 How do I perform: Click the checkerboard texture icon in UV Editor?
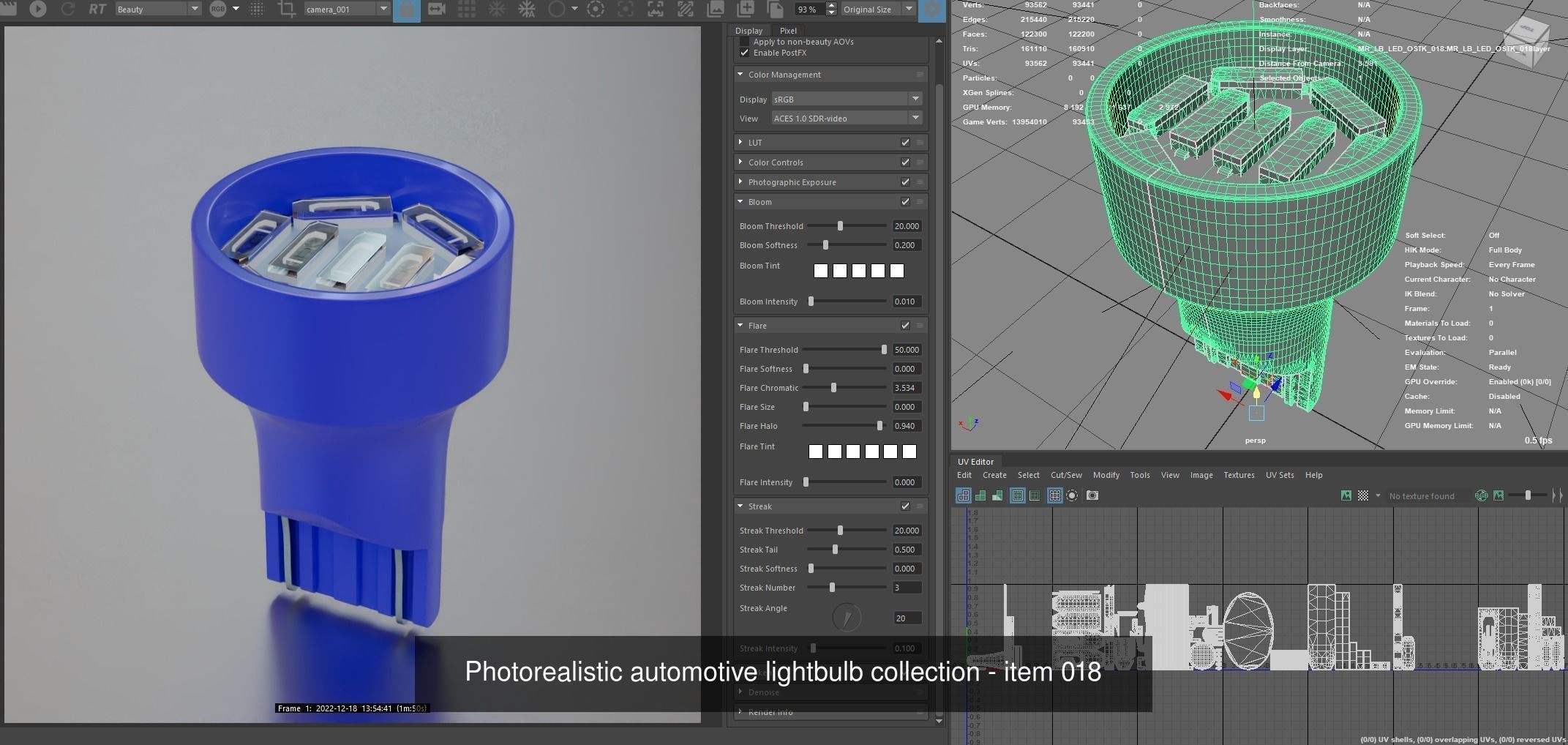click(1363, 495)
